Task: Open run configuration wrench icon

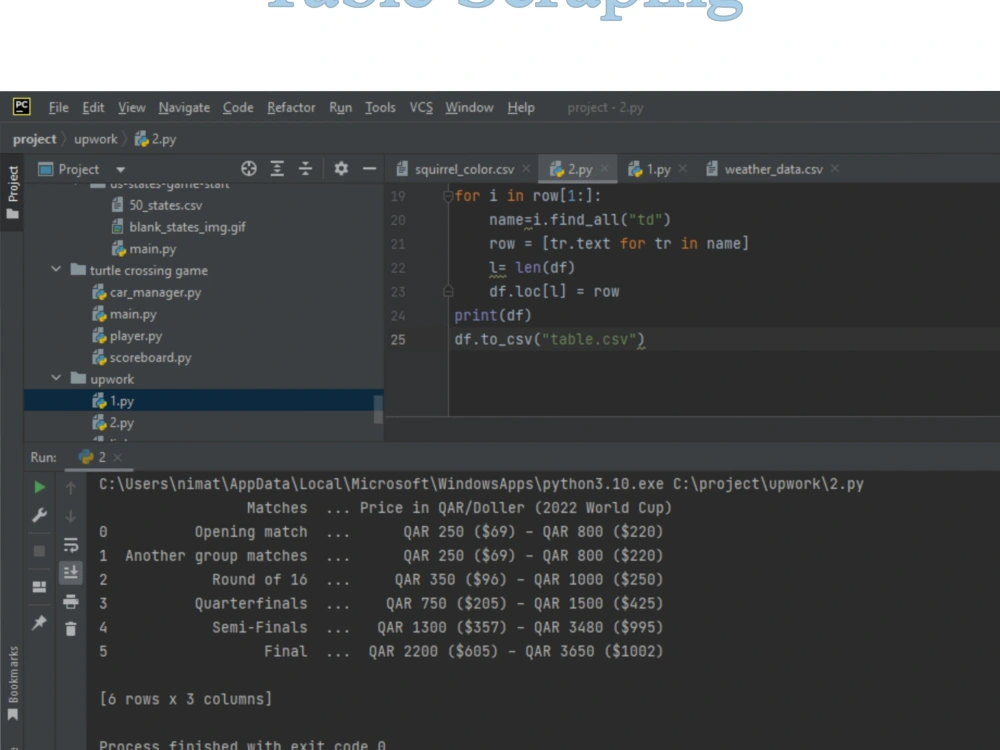Action: click(40, 515)
